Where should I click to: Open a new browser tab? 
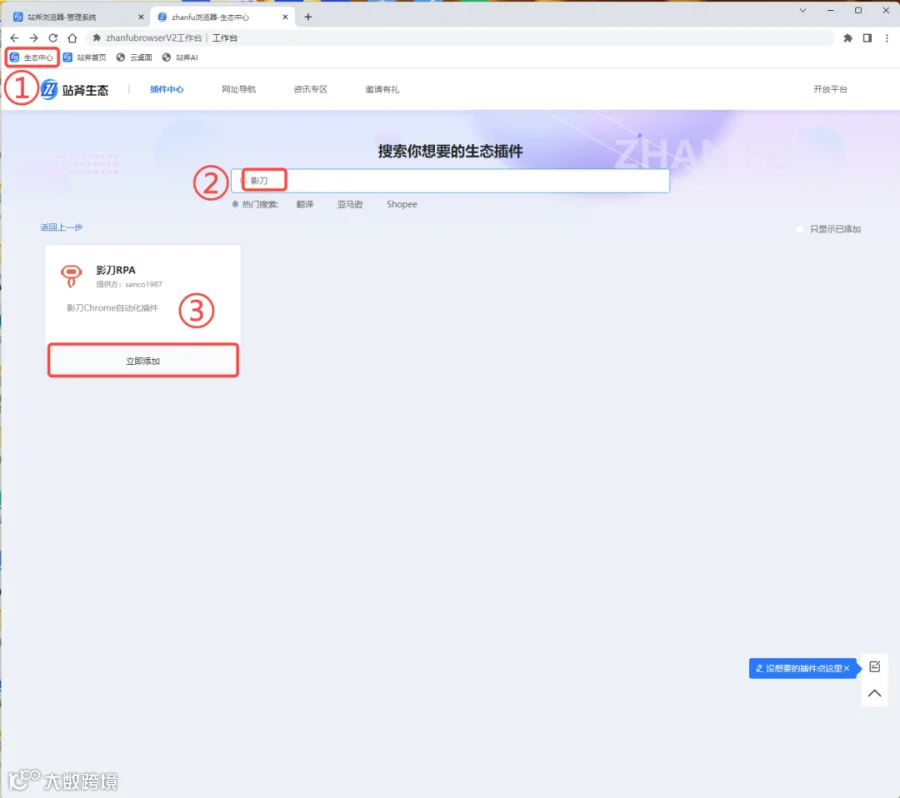(308, 17)
